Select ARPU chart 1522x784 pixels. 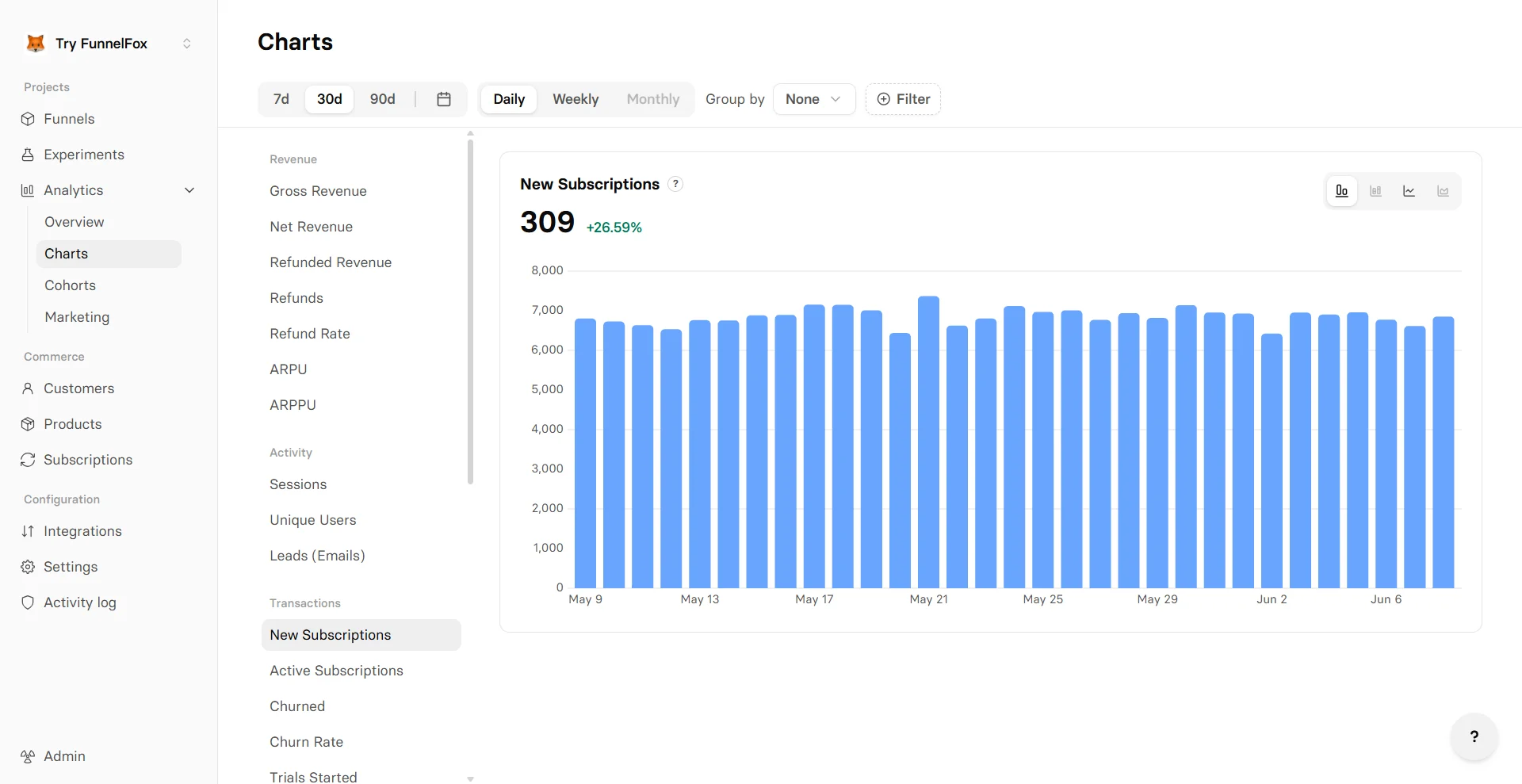coord(361,369)
